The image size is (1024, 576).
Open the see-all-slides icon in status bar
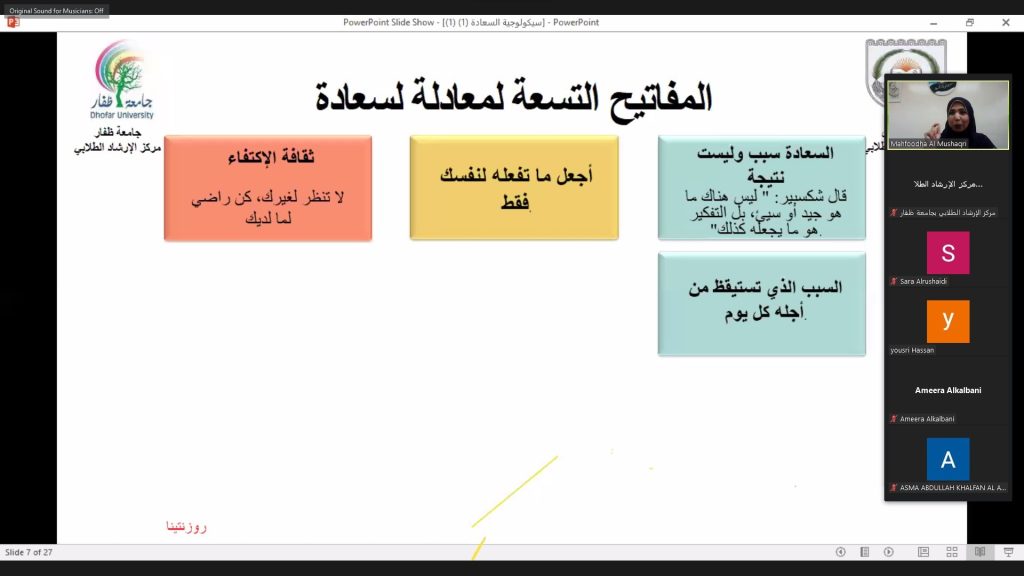point(864,552)
